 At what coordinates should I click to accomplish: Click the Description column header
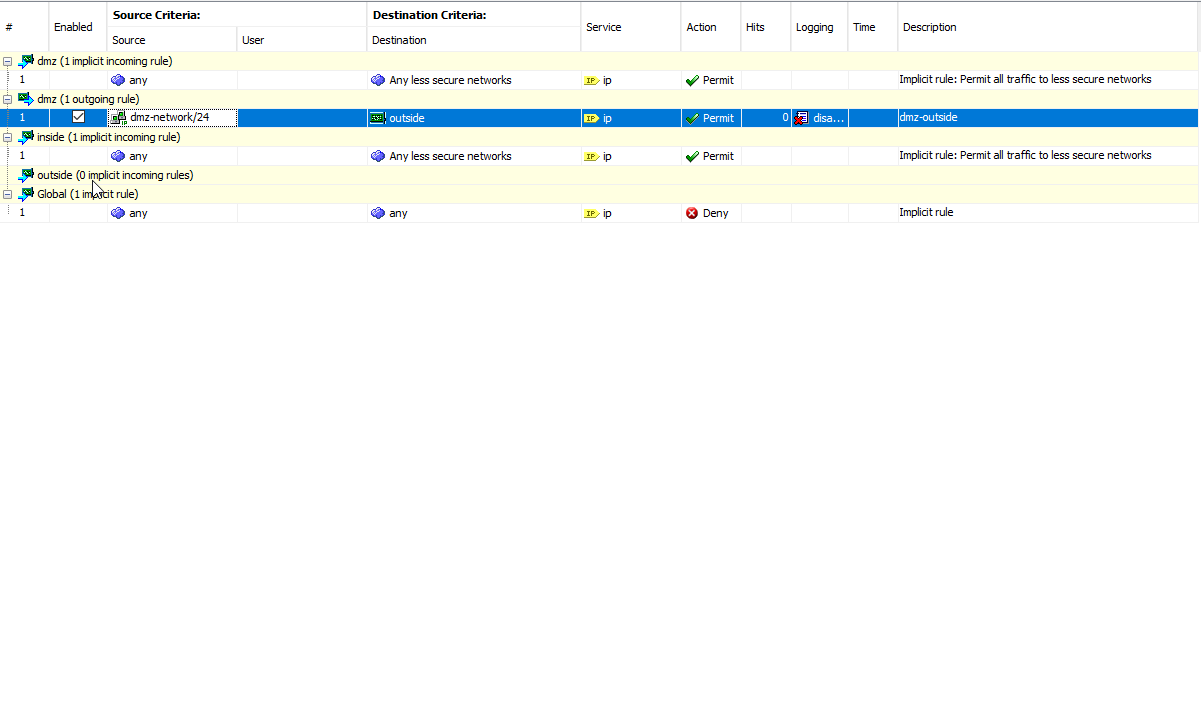coord(929,27)
